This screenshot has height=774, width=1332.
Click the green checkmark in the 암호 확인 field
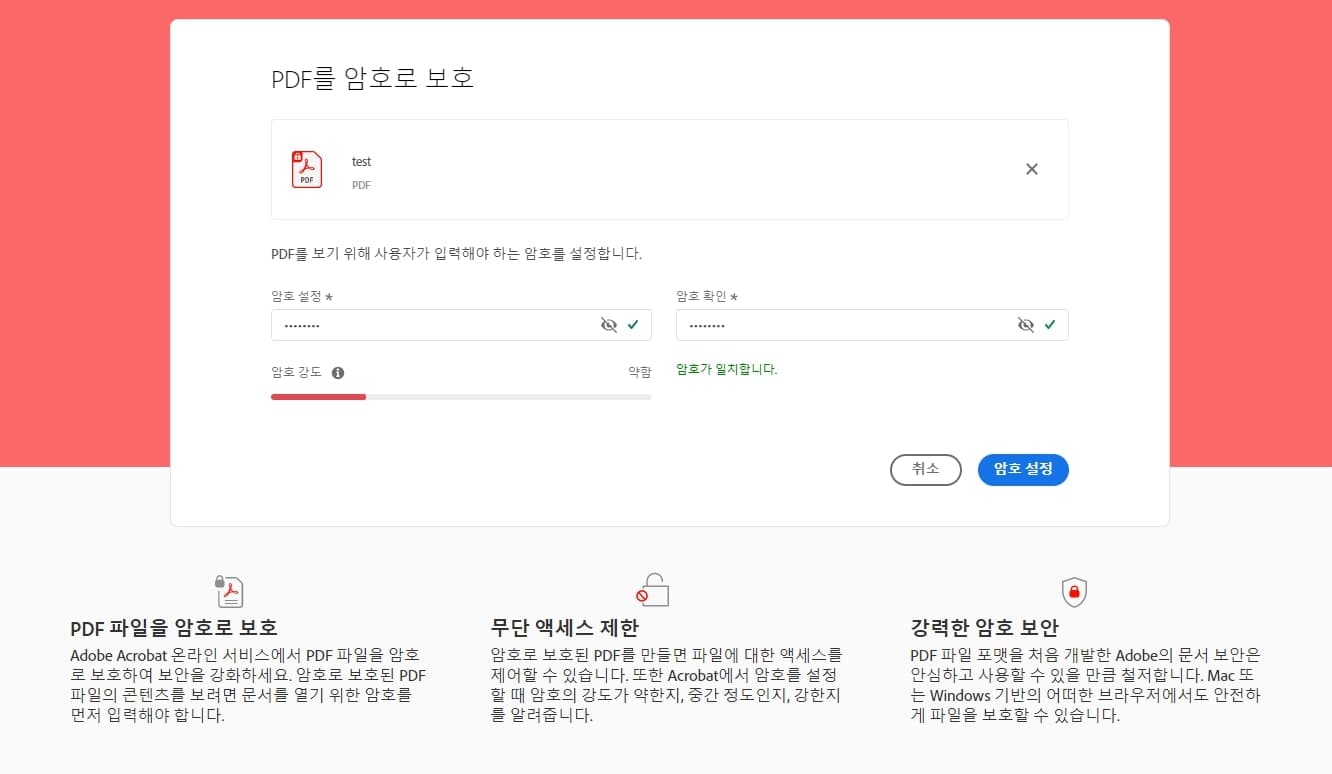click(1050, 324)
